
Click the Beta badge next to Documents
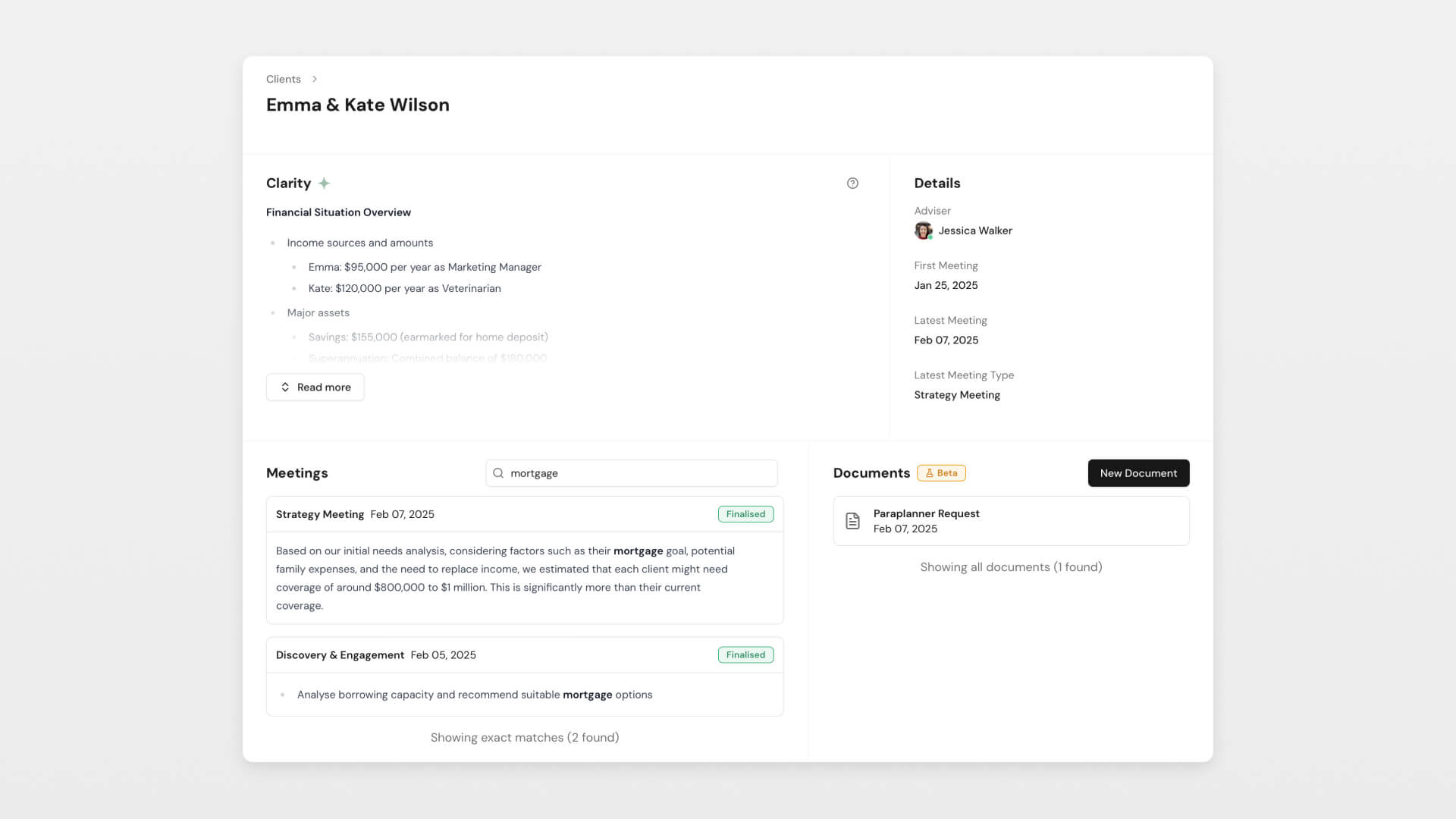(x=942, y=472)
